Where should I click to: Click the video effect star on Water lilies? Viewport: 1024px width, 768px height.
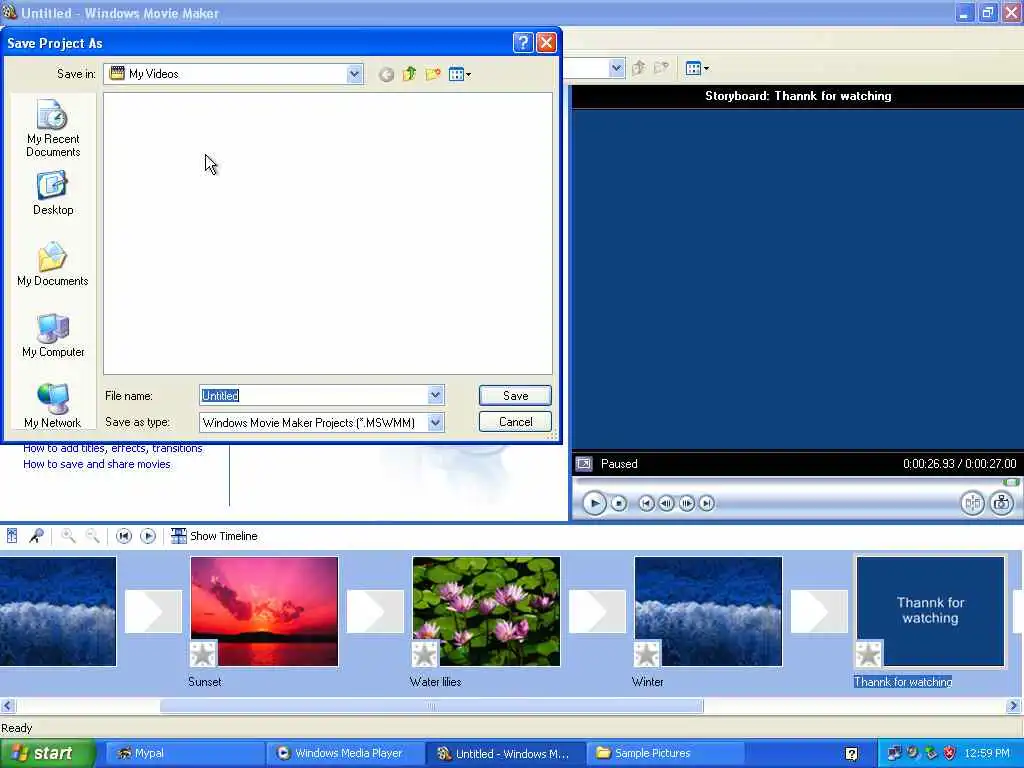[x=425, y=654]
